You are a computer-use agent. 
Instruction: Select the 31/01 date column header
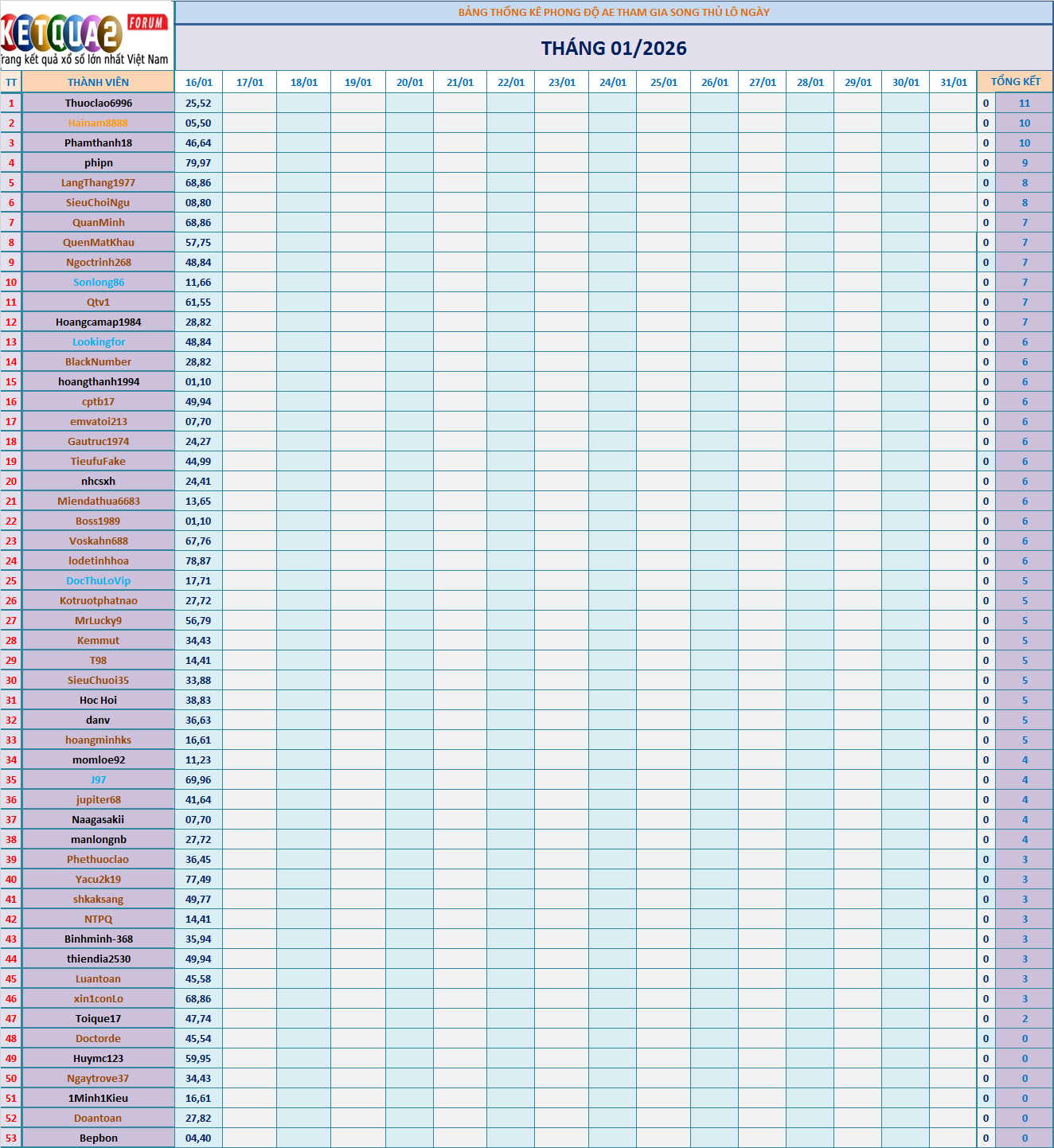[953, 82]
